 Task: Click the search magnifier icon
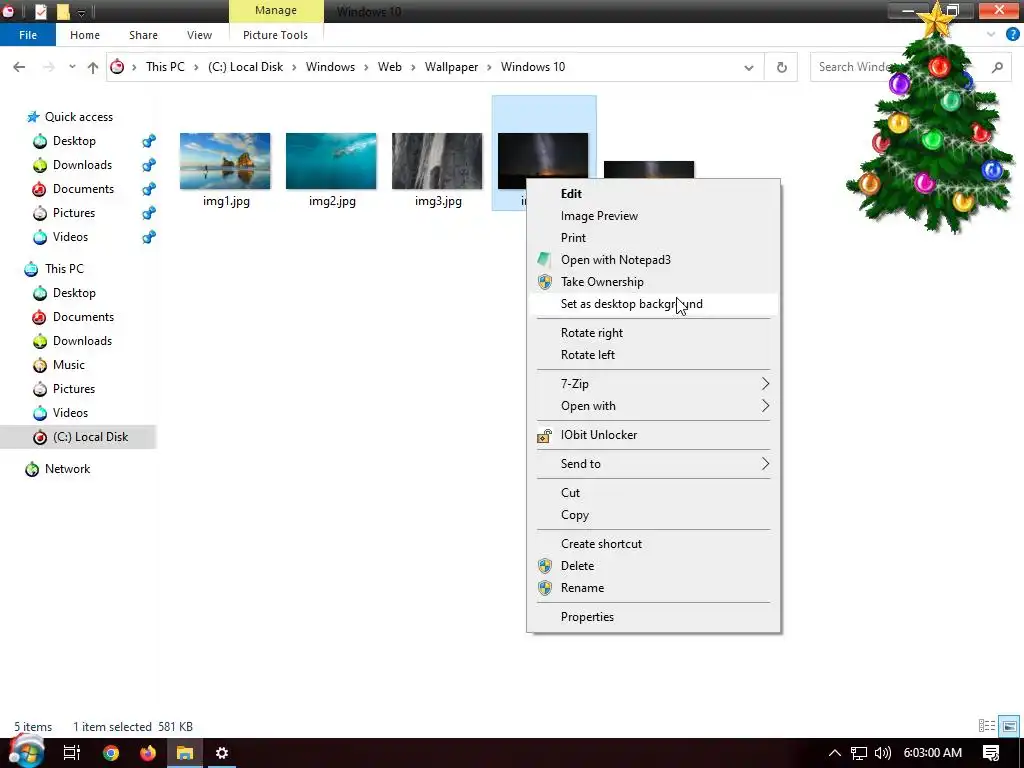pos(997,67)
